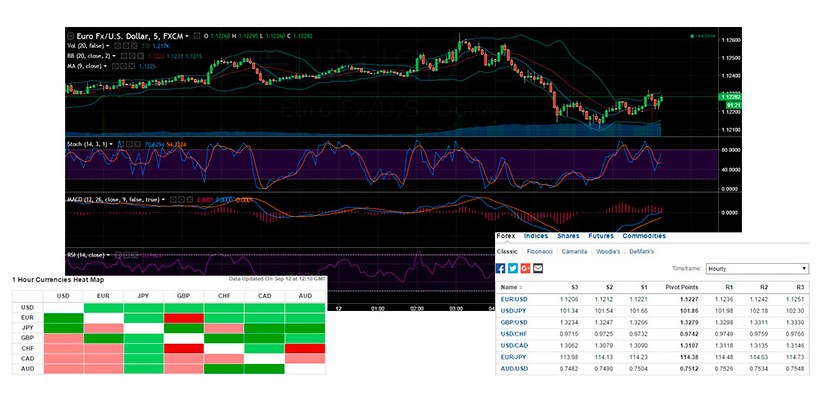Switch to the Commodities tab

click(x=644, y=236)
